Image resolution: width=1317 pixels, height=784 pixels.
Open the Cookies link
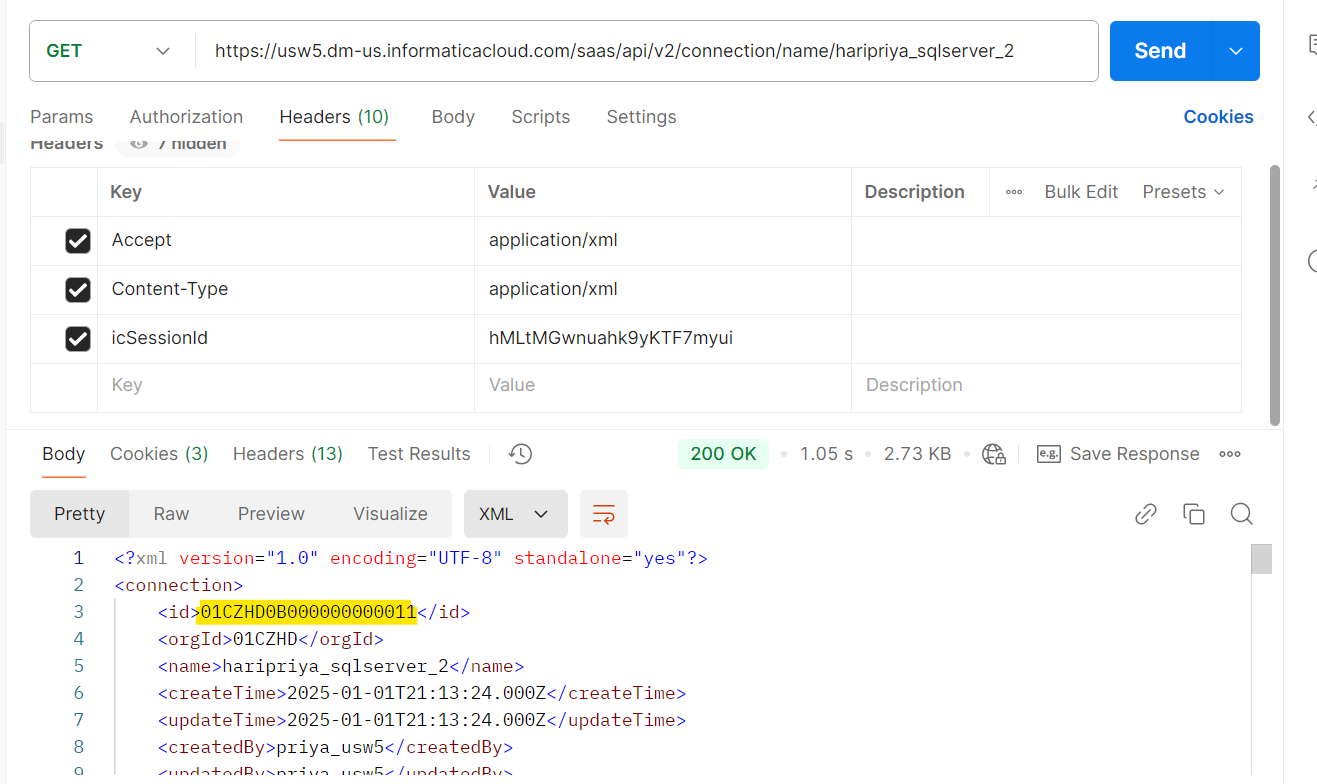1219,117
